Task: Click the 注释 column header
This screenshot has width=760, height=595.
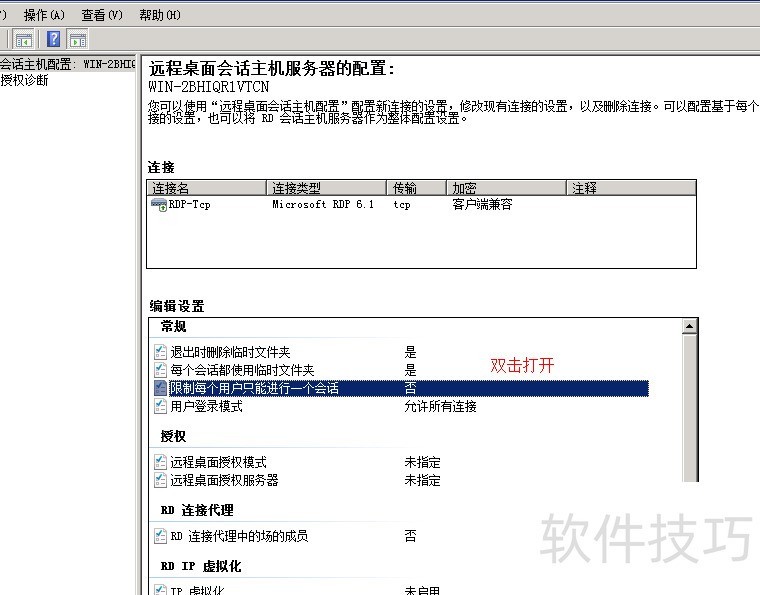Action: (630, 188)
